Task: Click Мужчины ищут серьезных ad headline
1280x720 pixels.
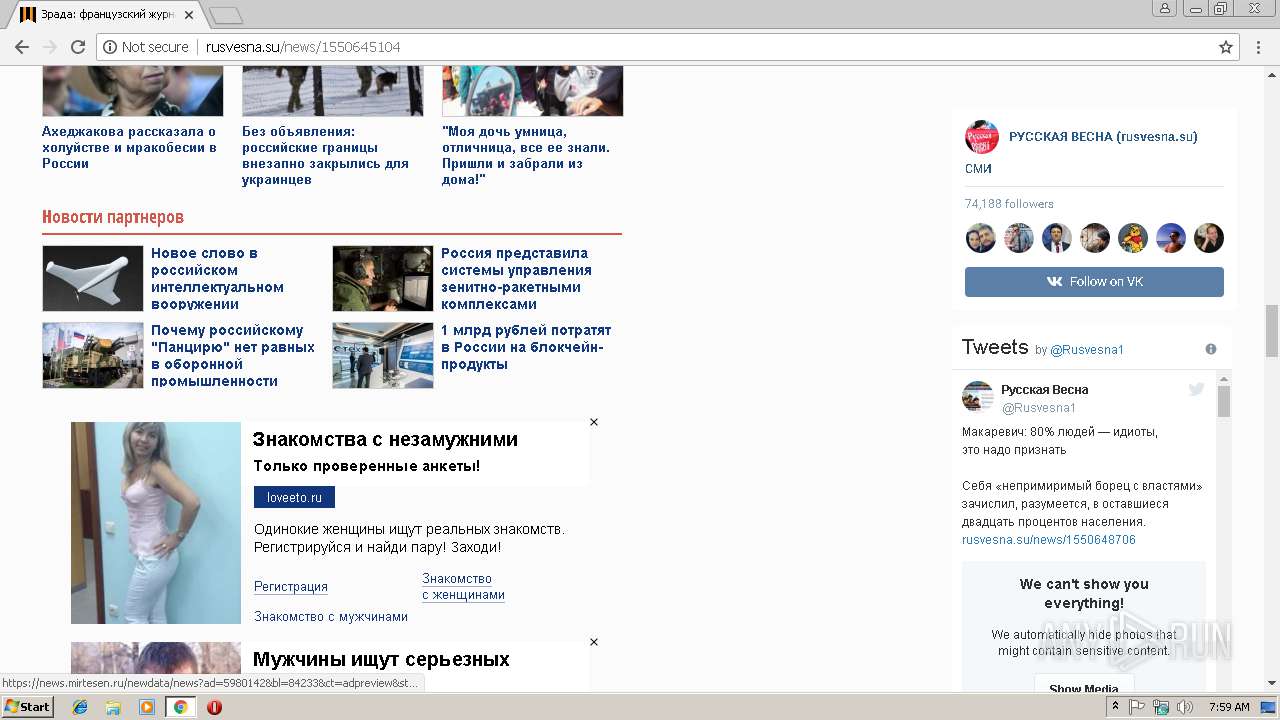Action: tap(381, 659)
